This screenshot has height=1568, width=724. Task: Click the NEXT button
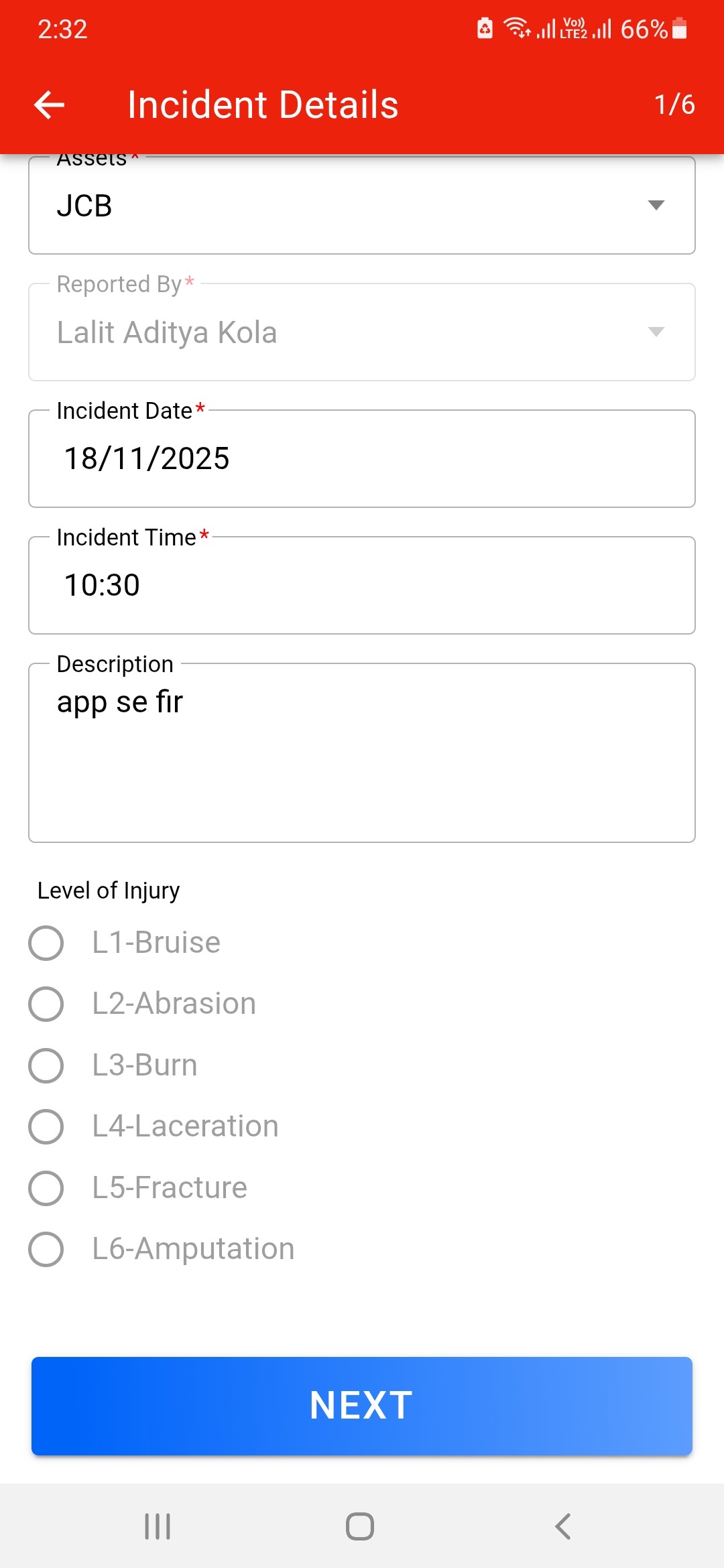362,1406
